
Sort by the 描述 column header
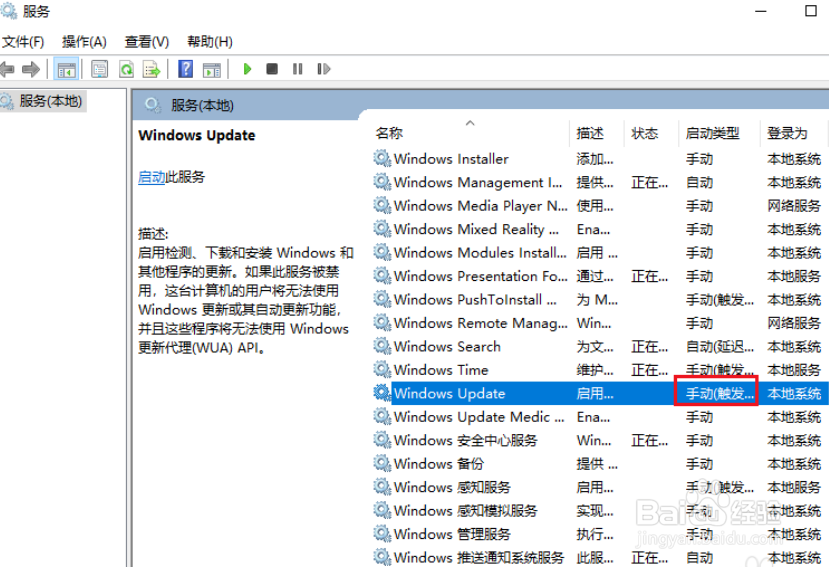[589, 133]
